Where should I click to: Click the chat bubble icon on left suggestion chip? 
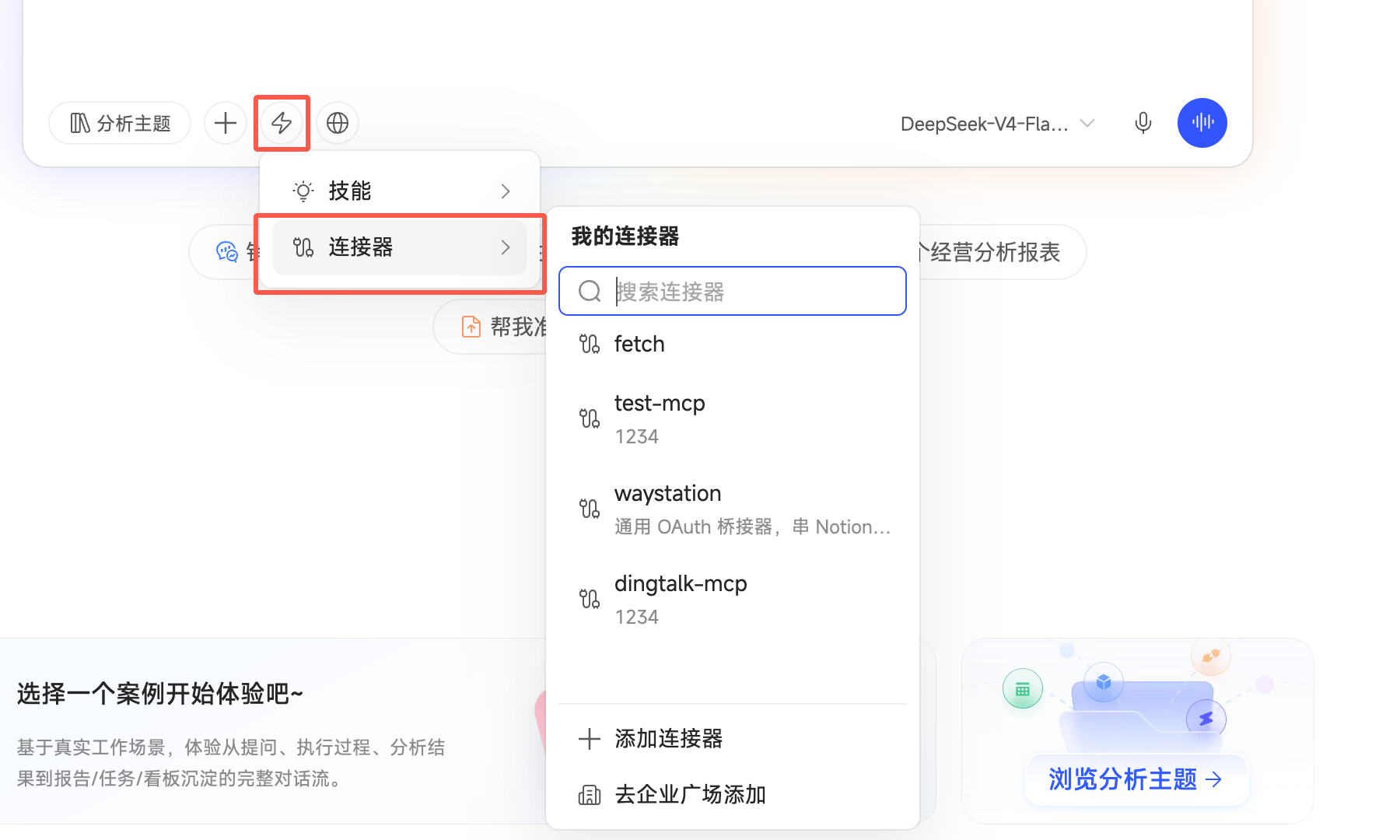click(226, 252)
